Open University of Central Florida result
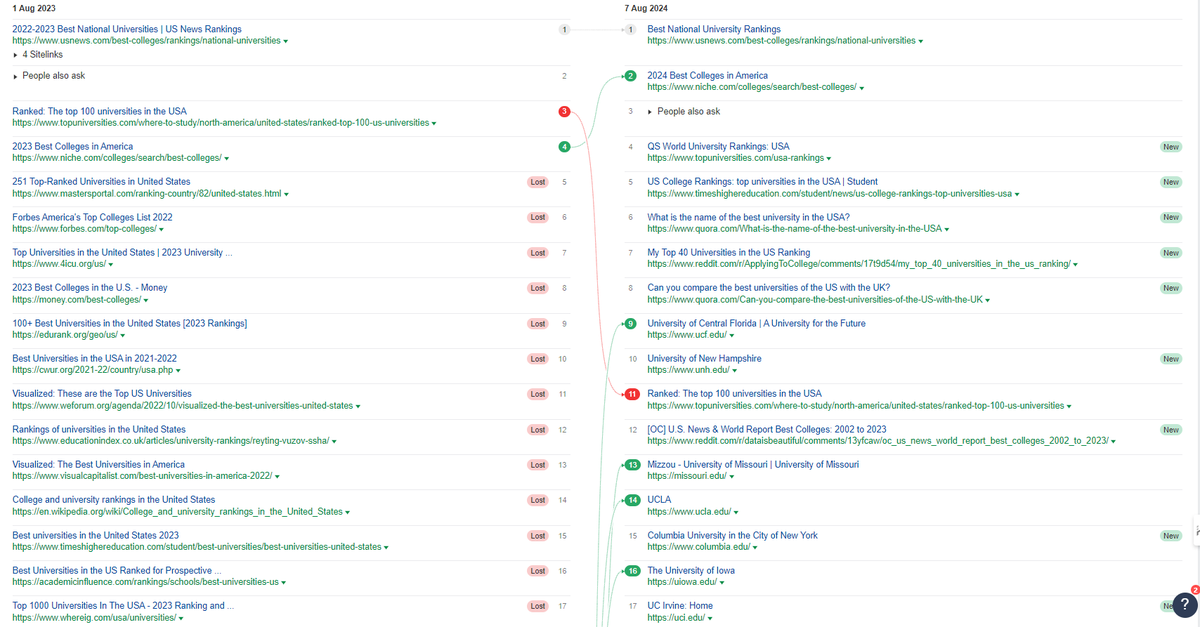 pos(757,323)
